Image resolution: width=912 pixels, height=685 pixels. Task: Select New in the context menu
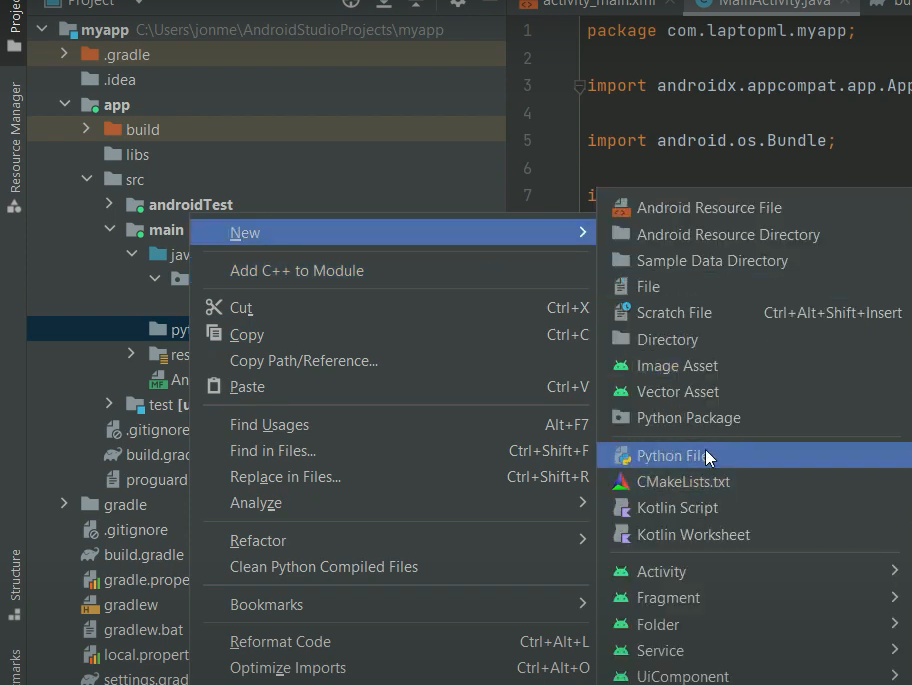393,233
